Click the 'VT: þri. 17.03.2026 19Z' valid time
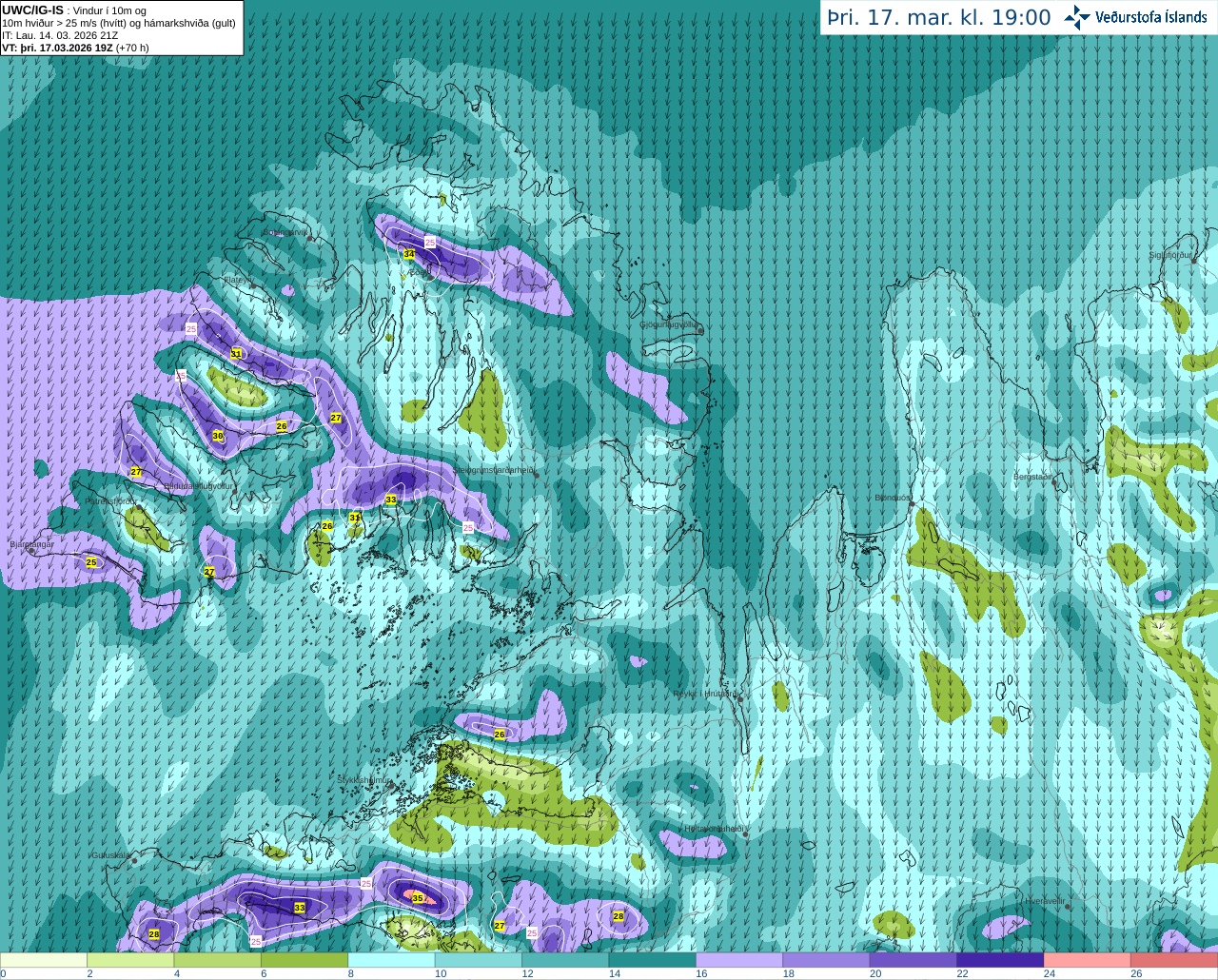This screenshot has height=980, width=1218. [57, 48]
